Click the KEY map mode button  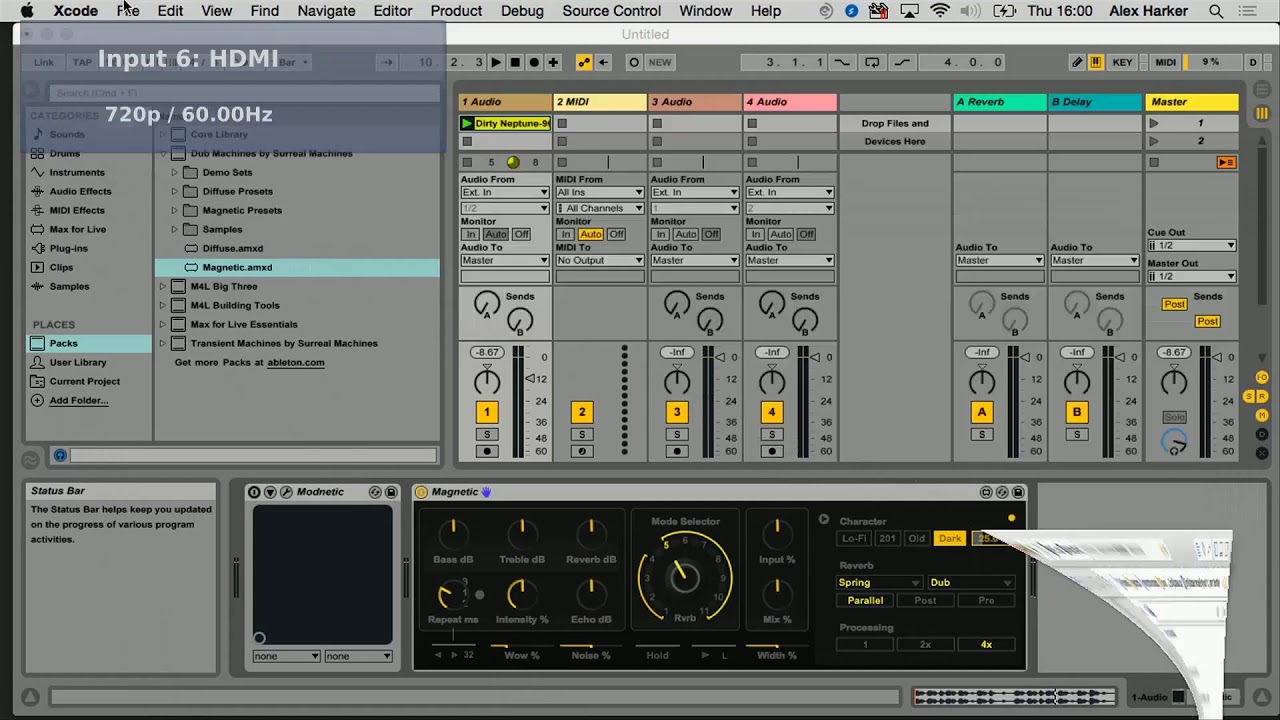coord(1122,62)
